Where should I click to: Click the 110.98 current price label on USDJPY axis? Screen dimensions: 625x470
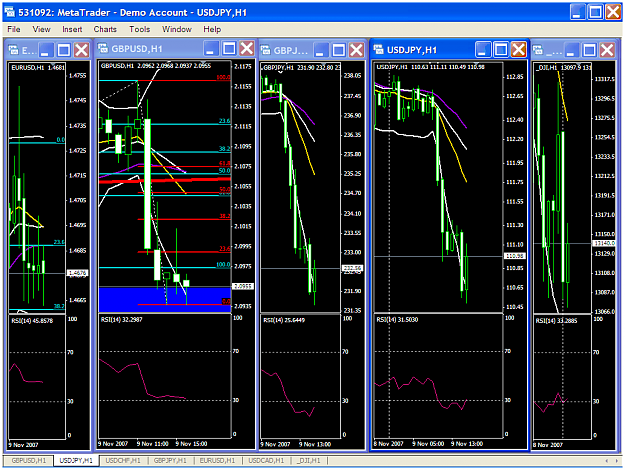tap(515, 256)
